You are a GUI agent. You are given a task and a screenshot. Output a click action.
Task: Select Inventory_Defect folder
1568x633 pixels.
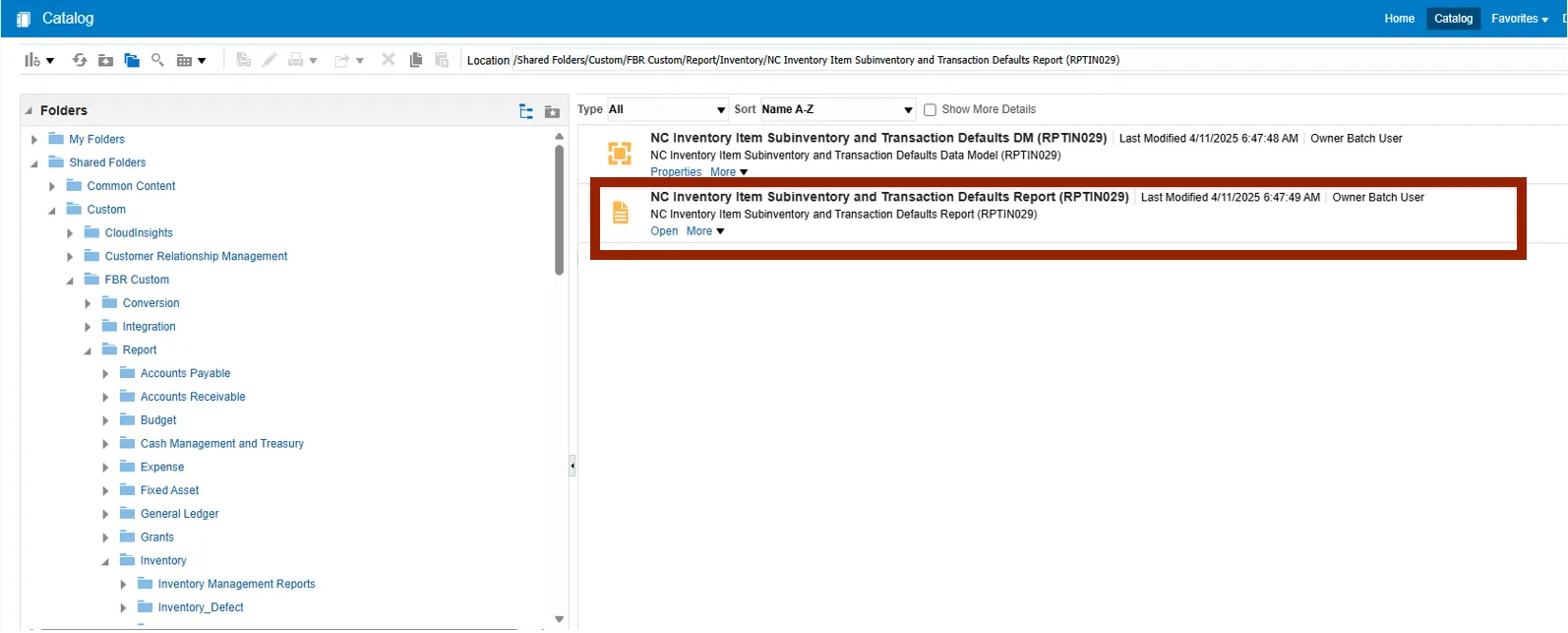coord(201,607)
